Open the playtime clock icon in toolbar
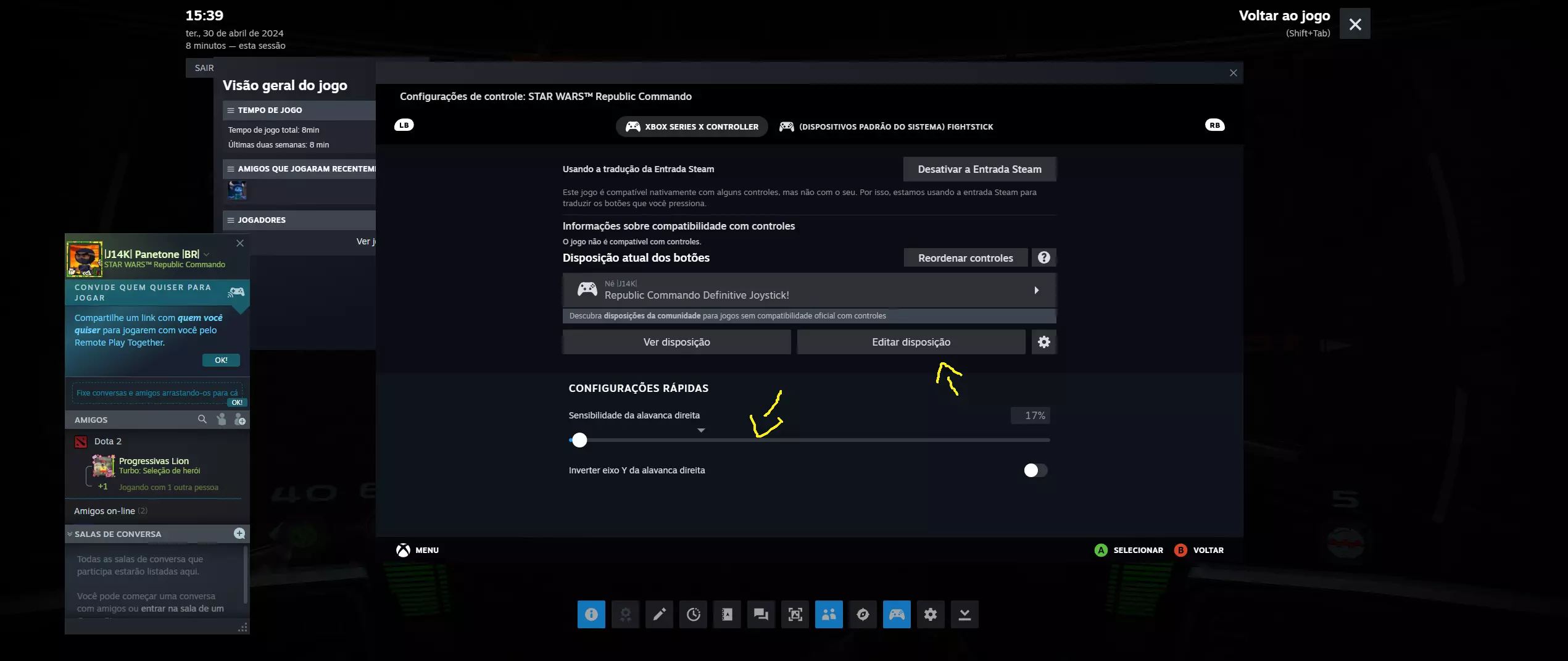The width and height of the screenshot is (1568, 661). click(693, 614)
